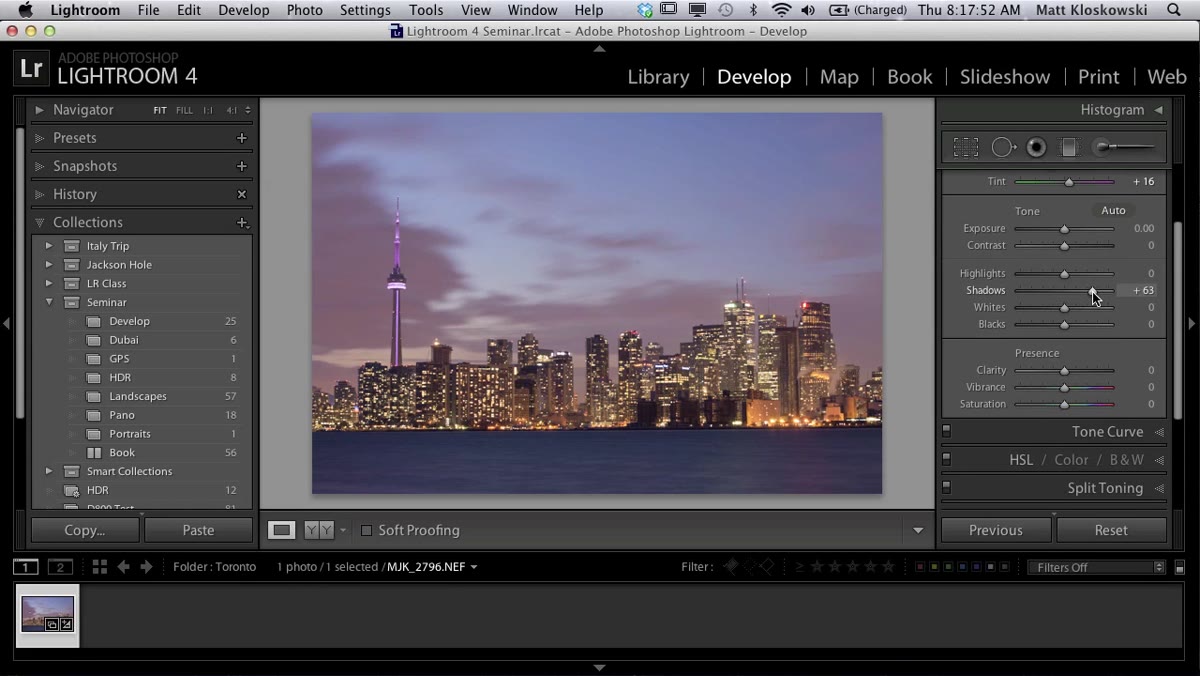Select the MJK_2796 filmstrip thumbnail

(x=48, y=615)
